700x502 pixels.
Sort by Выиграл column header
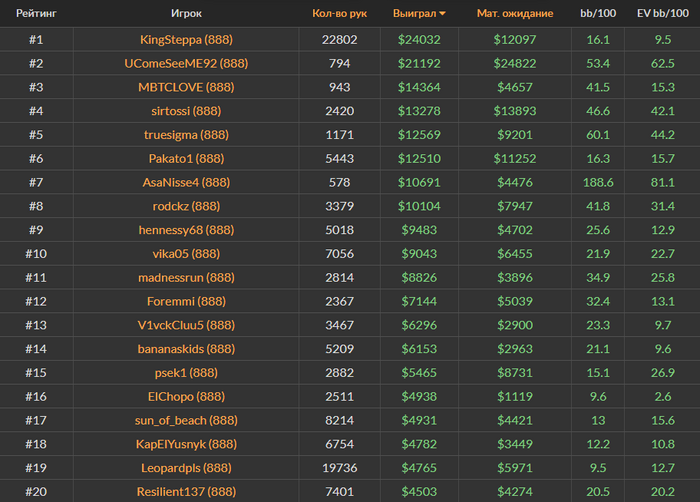[419, 13]
